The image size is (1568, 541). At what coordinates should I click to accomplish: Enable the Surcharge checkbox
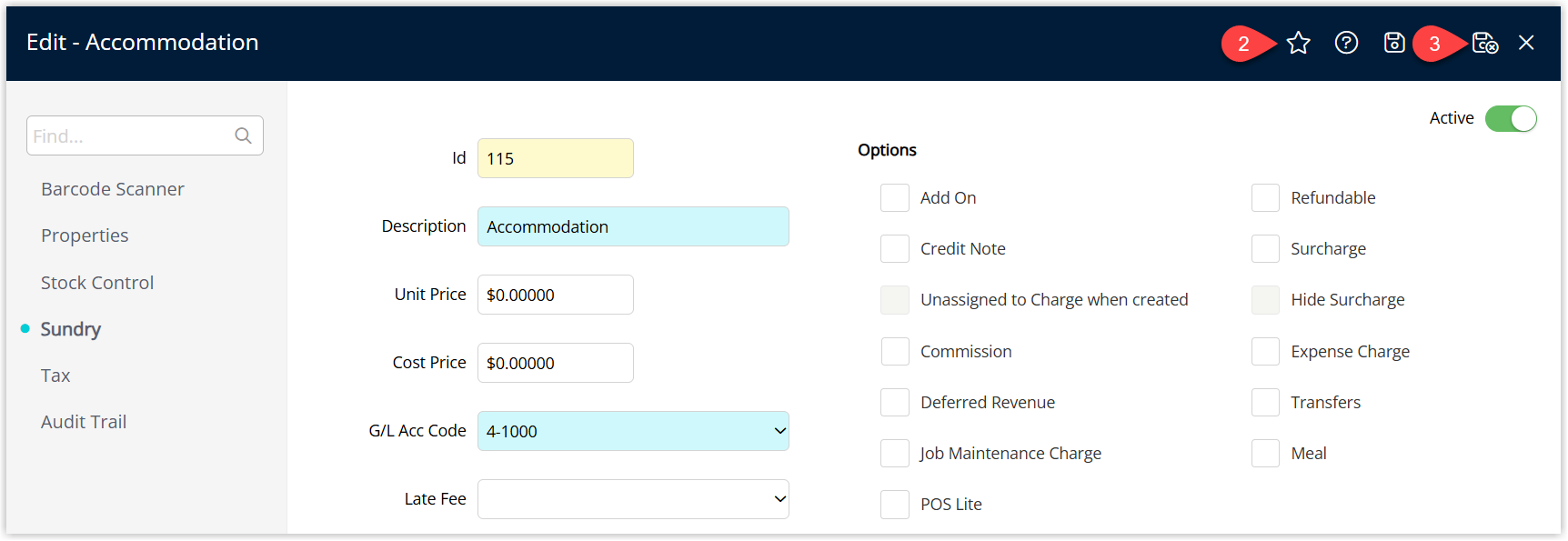coord(1265,248)
